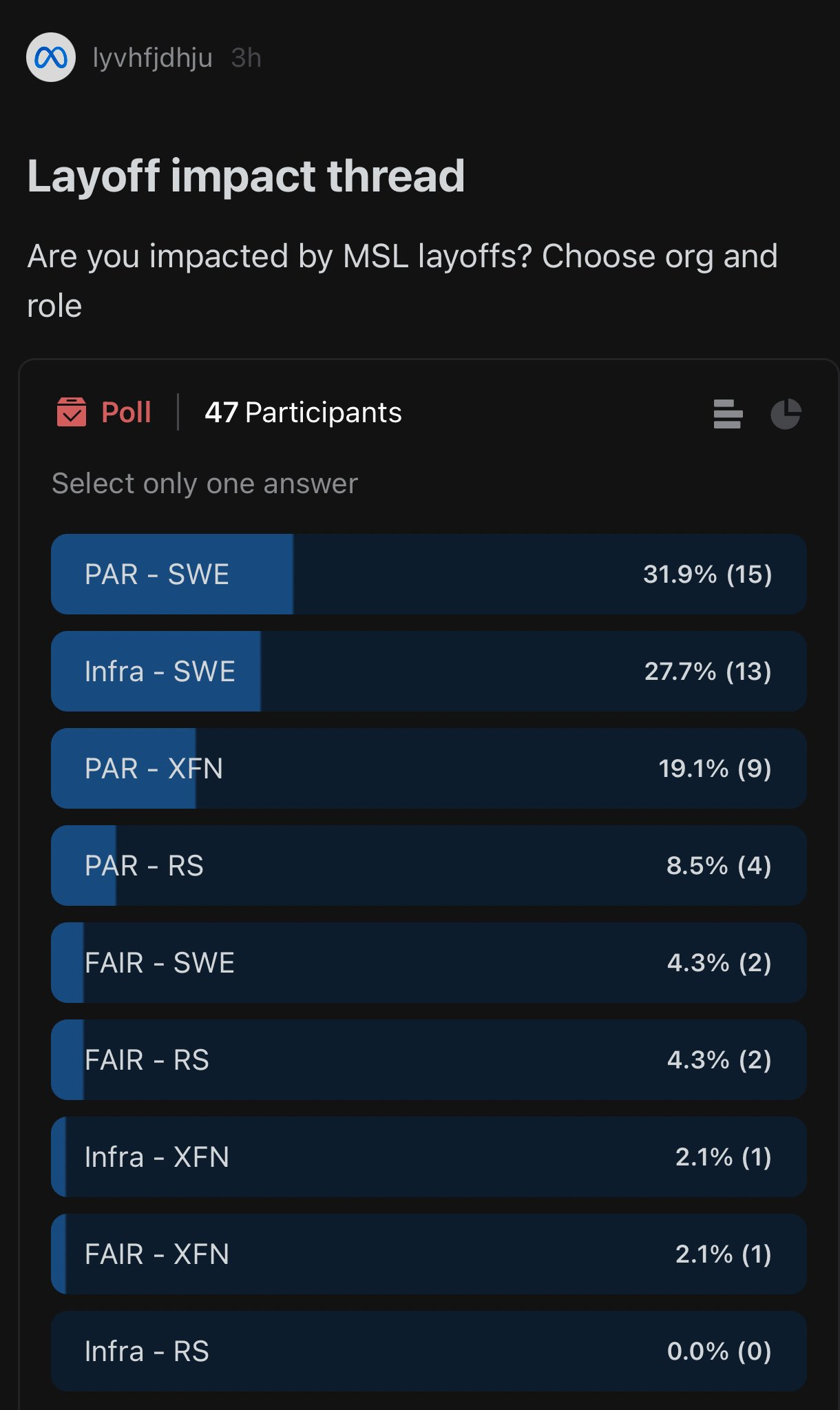Tap the Meta logo avatar
The width and height of the screenshot is (840, 1410).
pyautogui.click(x=51, y=57)
